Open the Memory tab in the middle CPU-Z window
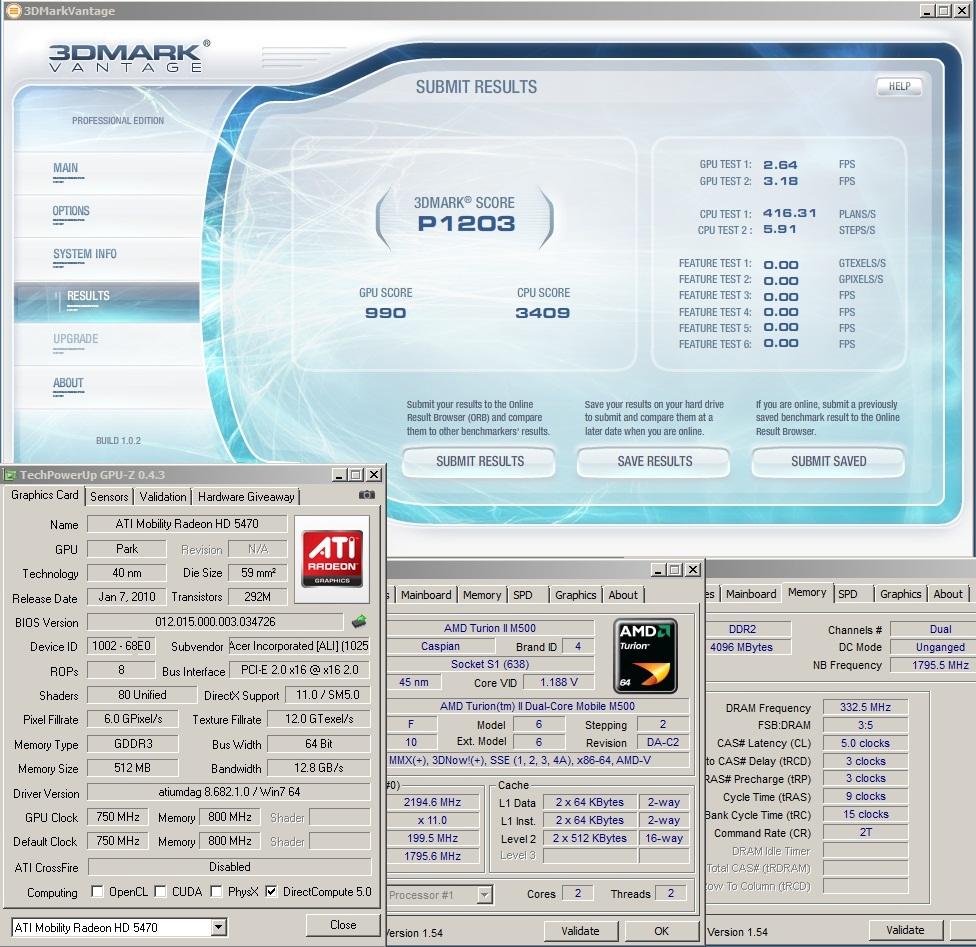This screenshot has width=976, height=947. click(482, 595)
